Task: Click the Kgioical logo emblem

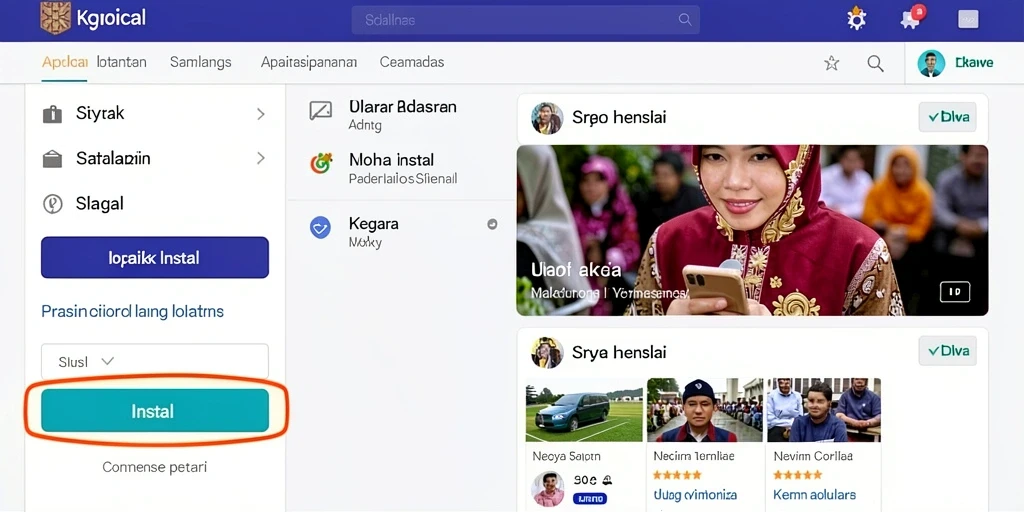Action: tap(55, 18)
